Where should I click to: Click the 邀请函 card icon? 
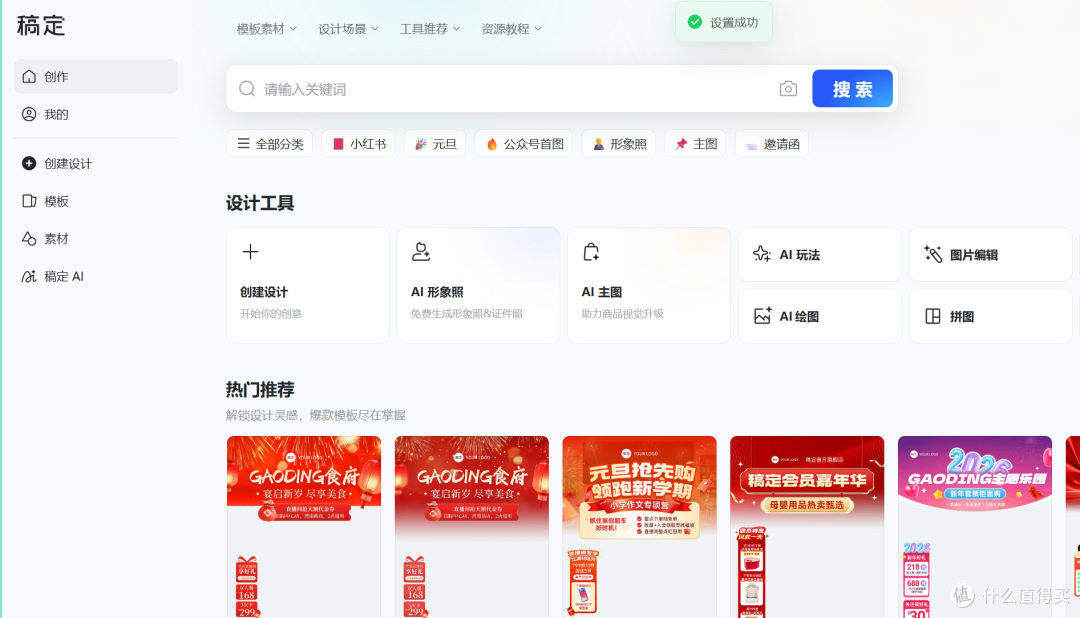pos(751,145)
